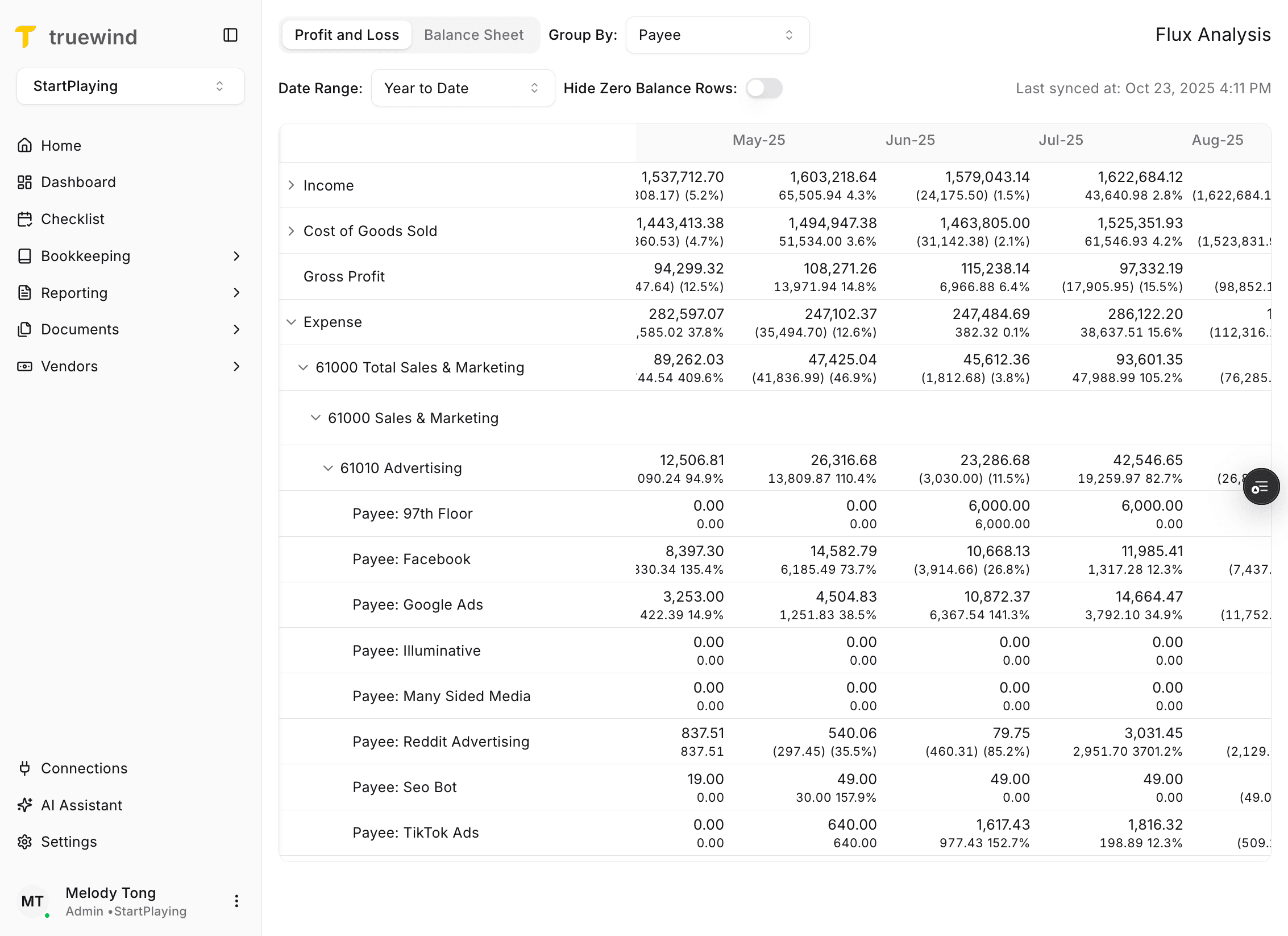
Task: Switch to the Balance Sheet tab
Action: pyautogui.click(x=473, y=35)
